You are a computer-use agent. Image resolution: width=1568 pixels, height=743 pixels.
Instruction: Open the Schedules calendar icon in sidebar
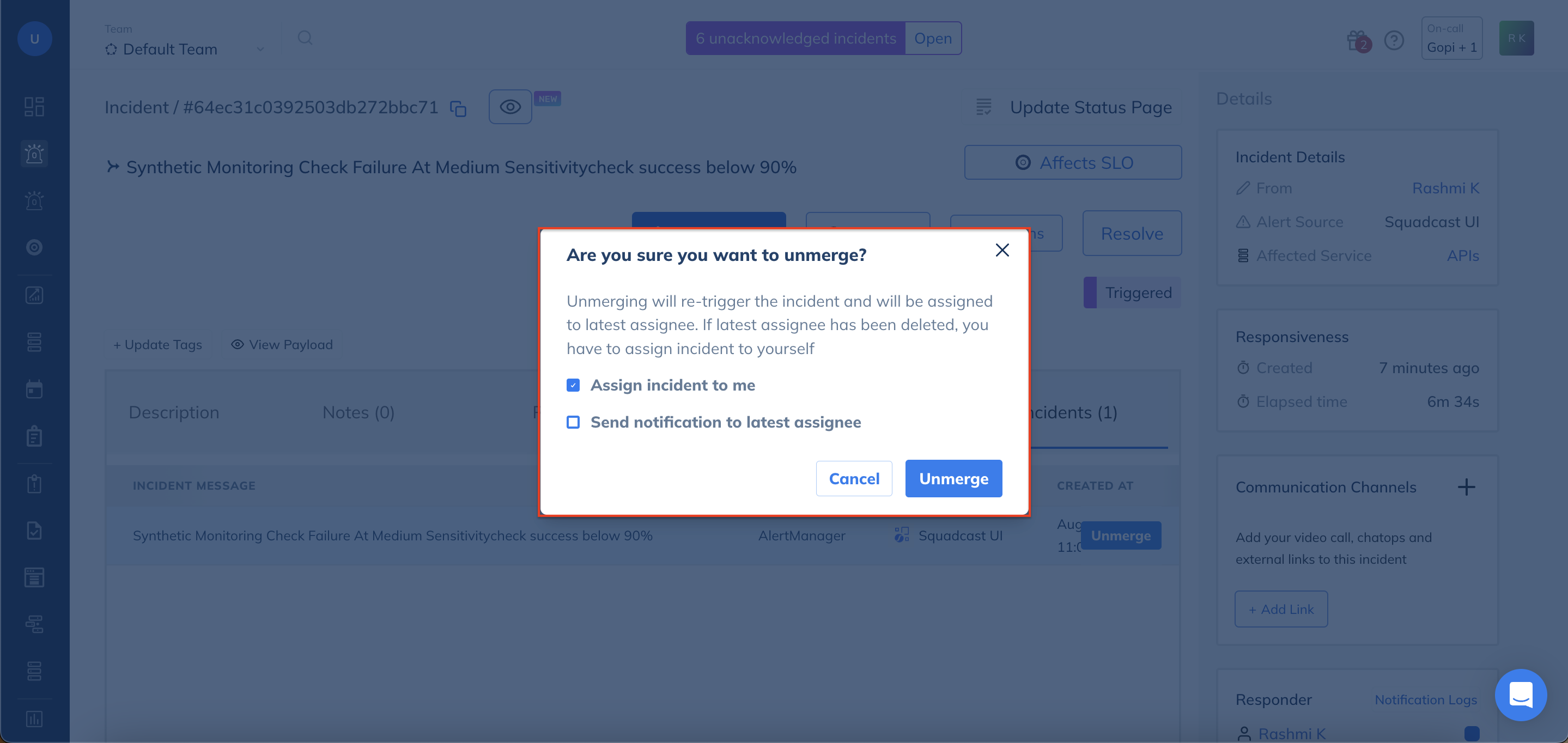point(34,389)
